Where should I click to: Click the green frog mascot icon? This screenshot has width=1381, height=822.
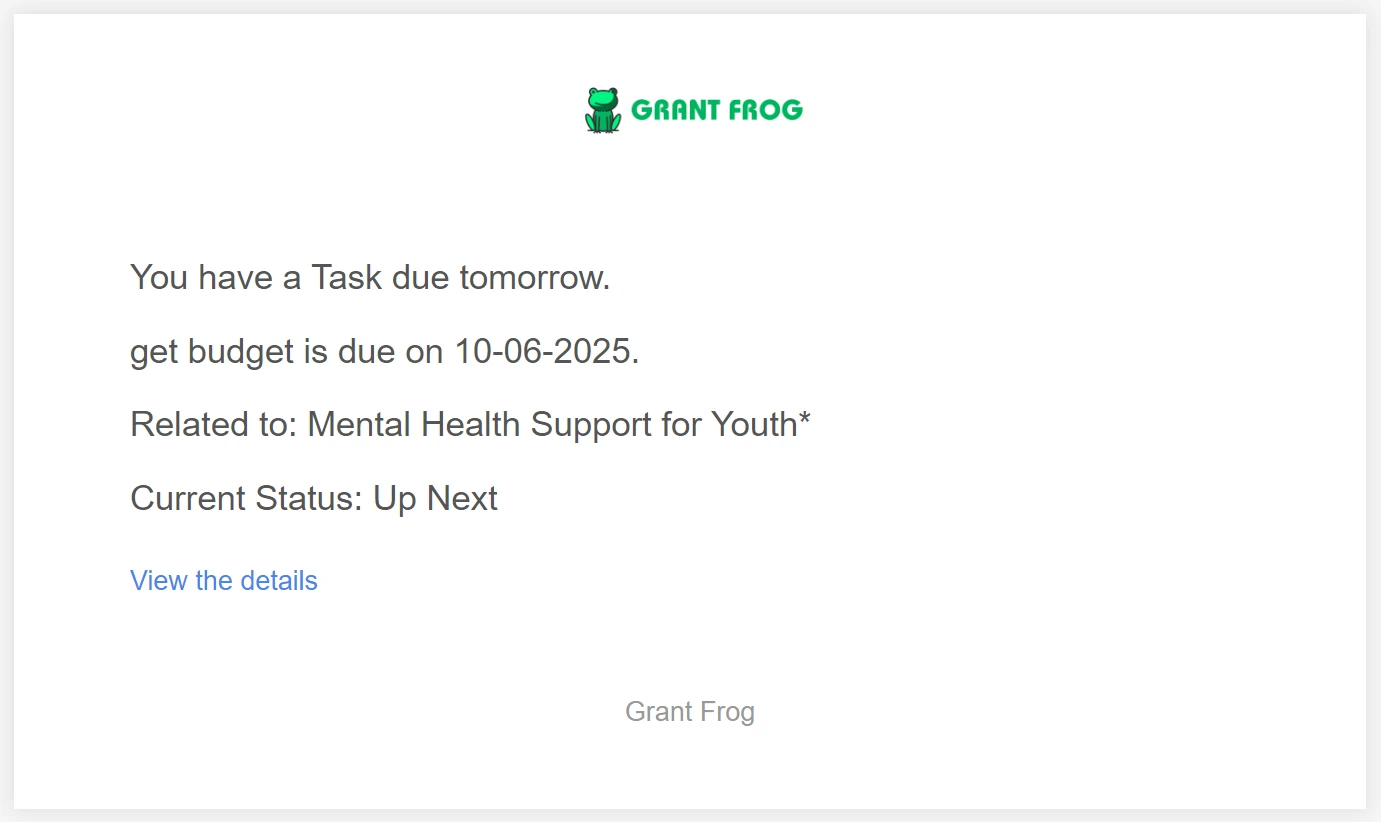[602, 110]
